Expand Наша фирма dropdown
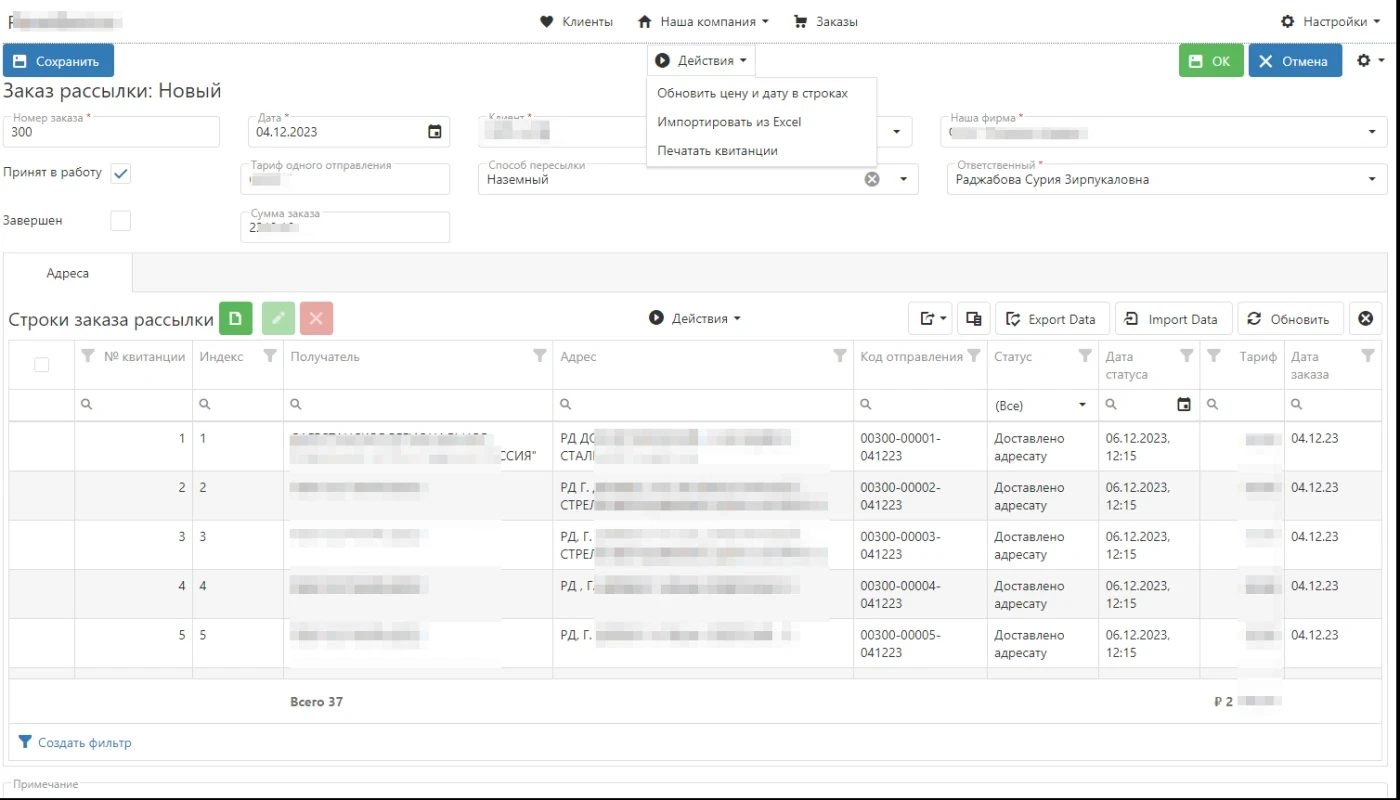The height and width of the screenshot is (800, 1400). pyautogui.click(x=1372, y=131)
